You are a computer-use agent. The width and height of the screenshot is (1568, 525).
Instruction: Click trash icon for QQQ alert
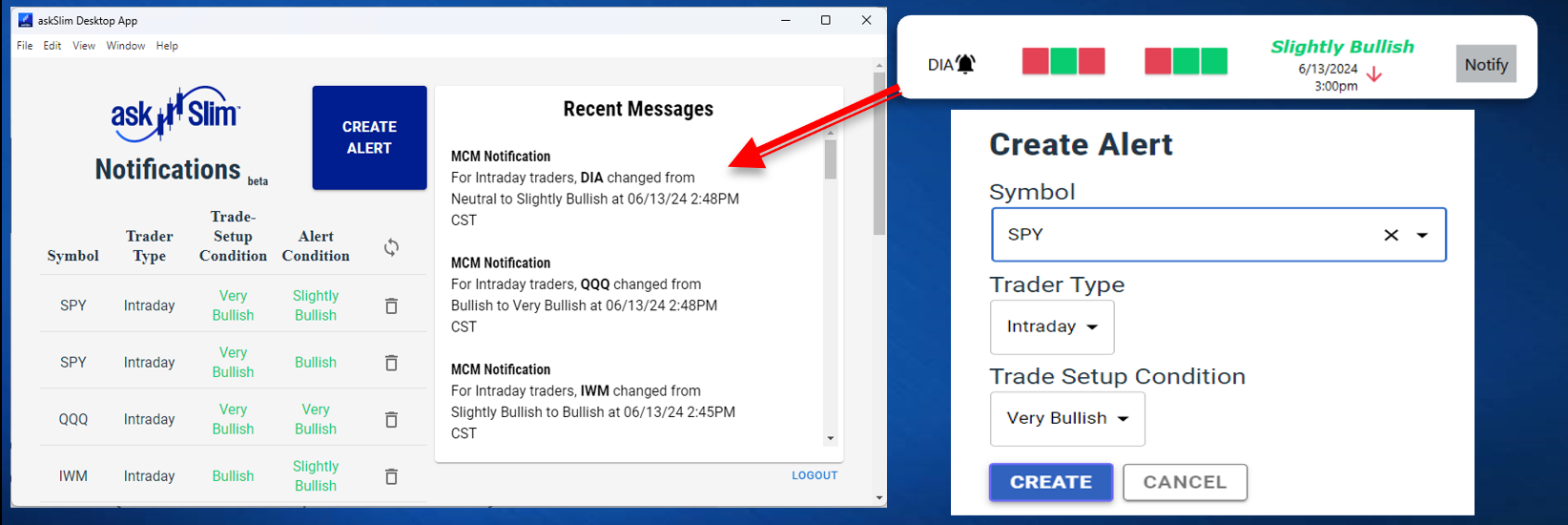tap(391, 420)
